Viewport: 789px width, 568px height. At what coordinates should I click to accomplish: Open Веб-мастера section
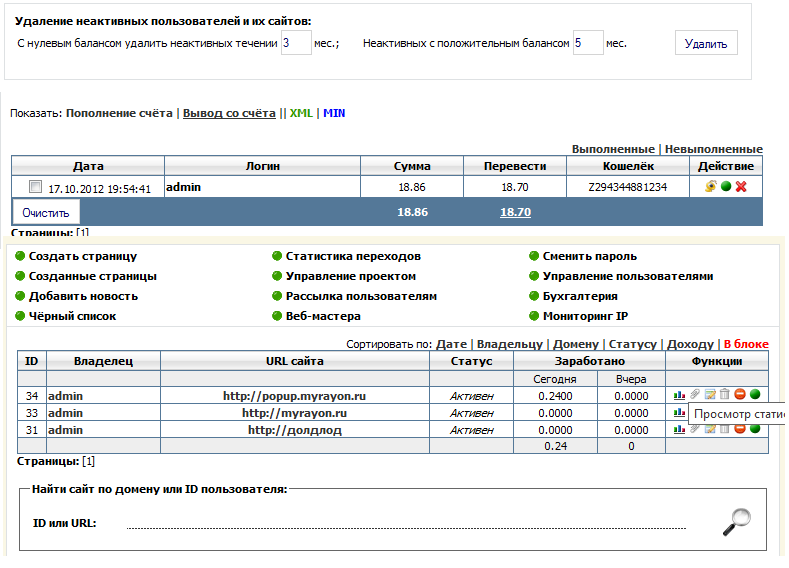pyautogui.click(x=323, y=316)
